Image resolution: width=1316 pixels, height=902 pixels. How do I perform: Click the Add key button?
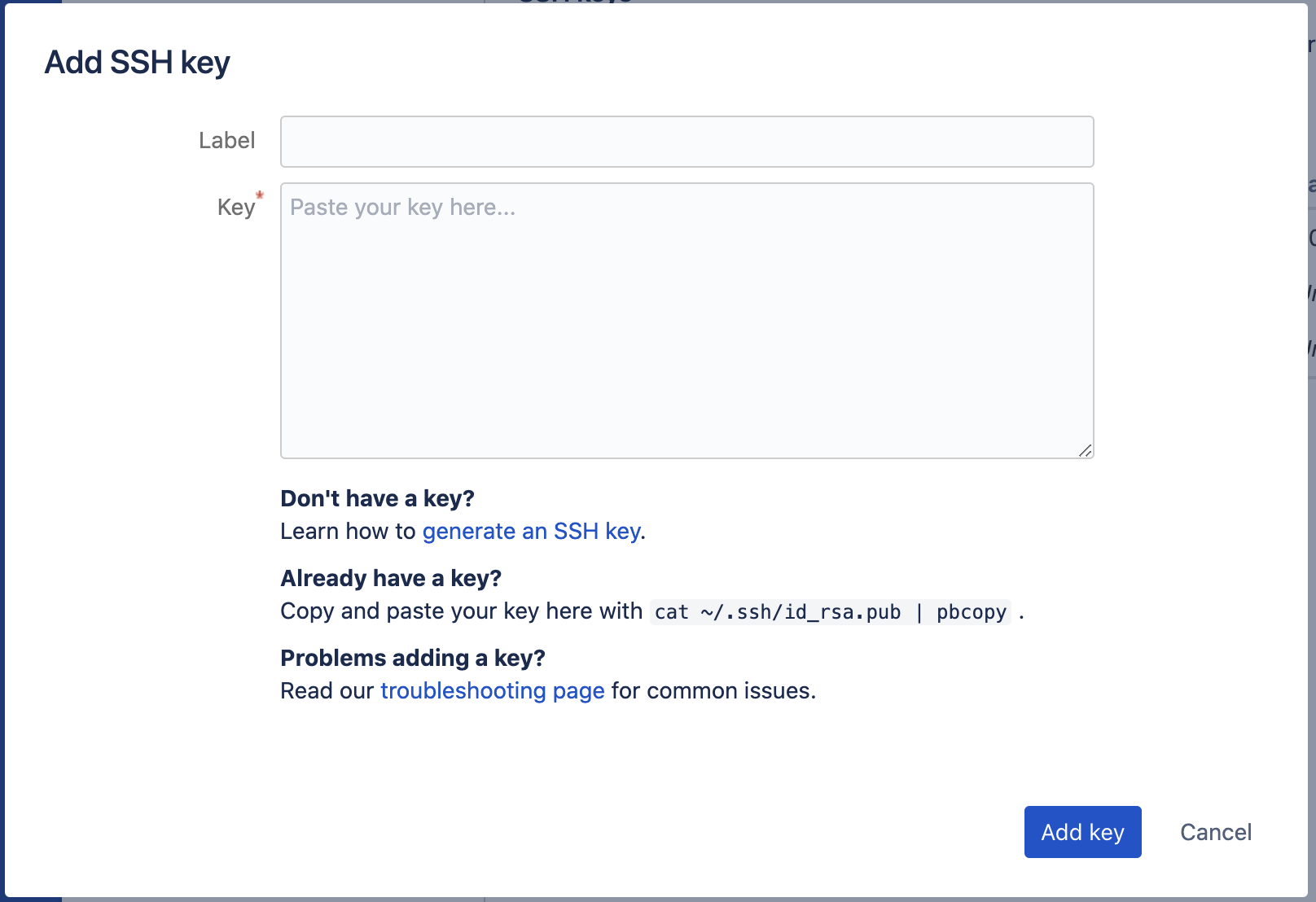pyautogui.click(x=1082, y=832)
